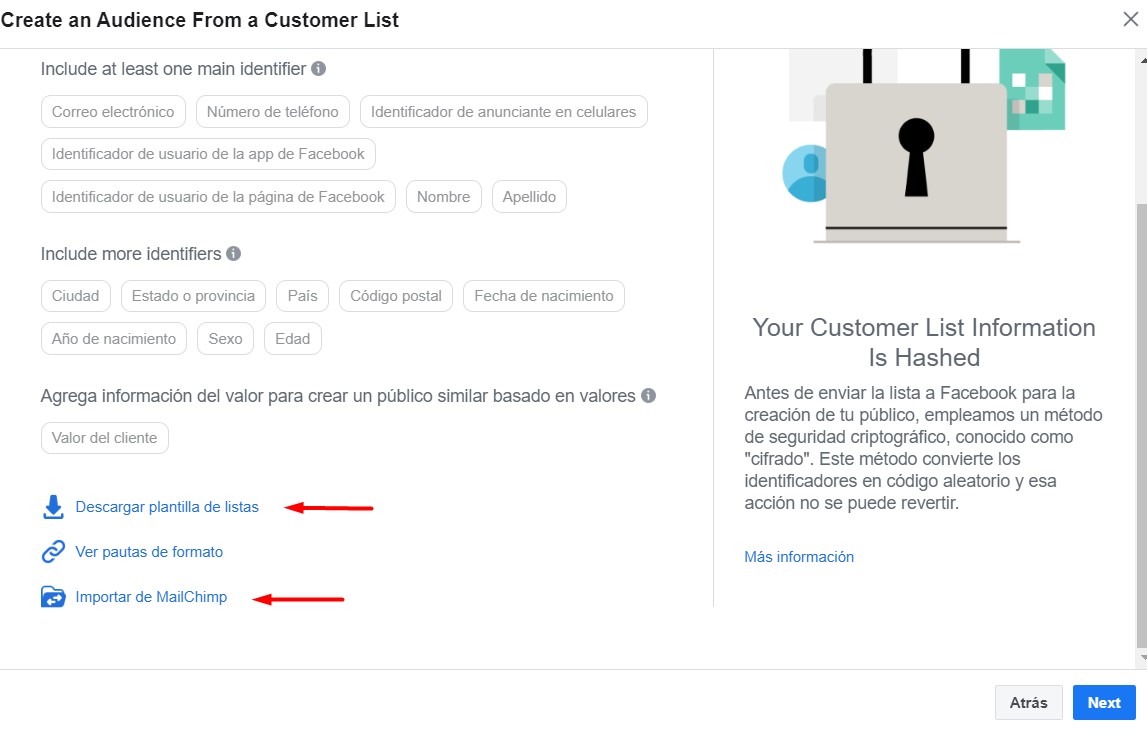1147x734 pixels.
Task: Click info icon beside main identifier heading
Action: pos(318,69)
